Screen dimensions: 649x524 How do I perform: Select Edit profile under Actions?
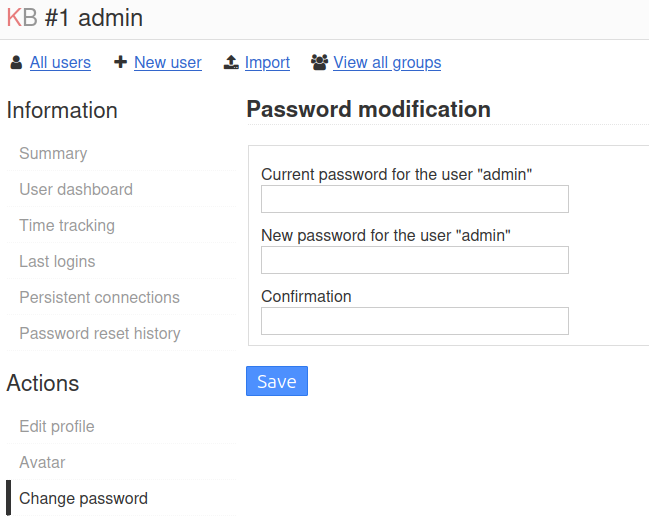click(x=57, y=427)
